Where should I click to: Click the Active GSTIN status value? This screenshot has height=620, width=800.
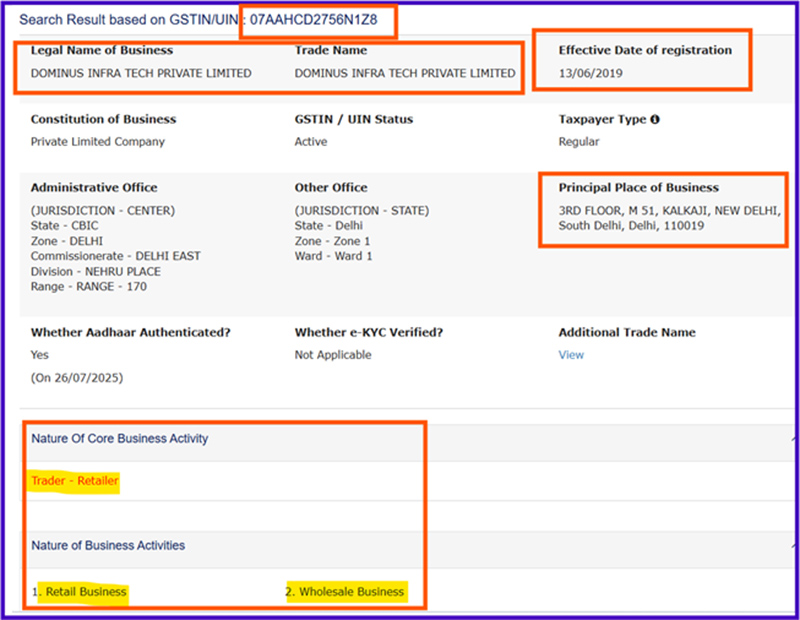[x=310, y=142]
